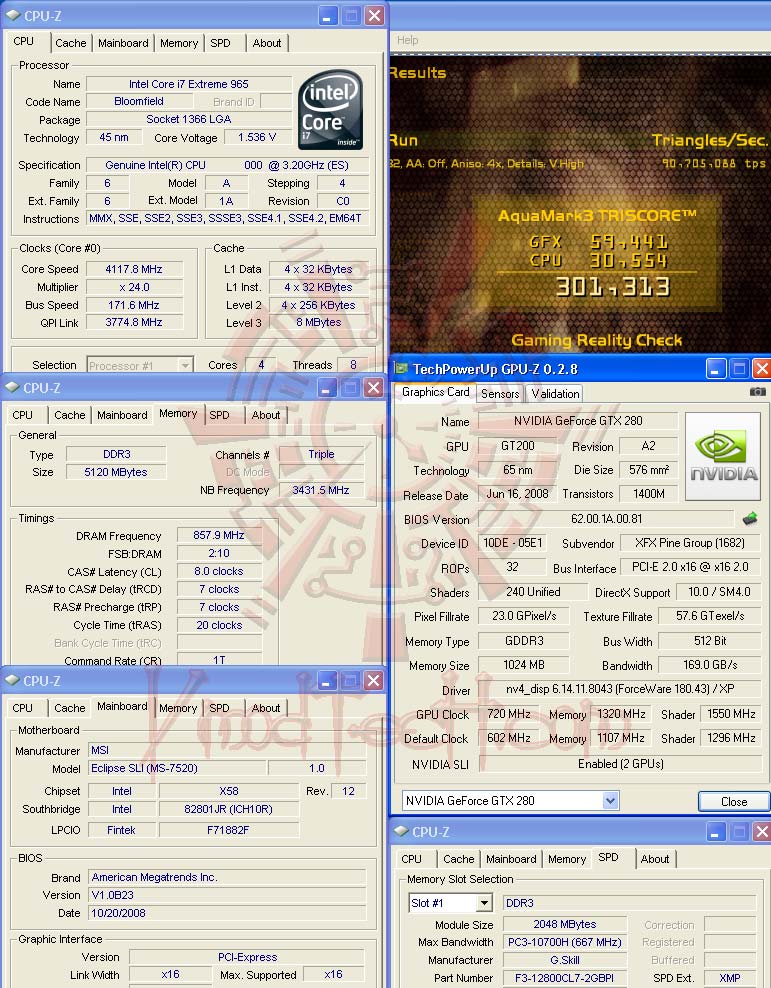Switch to the Validation tab in GPU-Z
This screenshot has height=988, width=771.
[555, 394]
